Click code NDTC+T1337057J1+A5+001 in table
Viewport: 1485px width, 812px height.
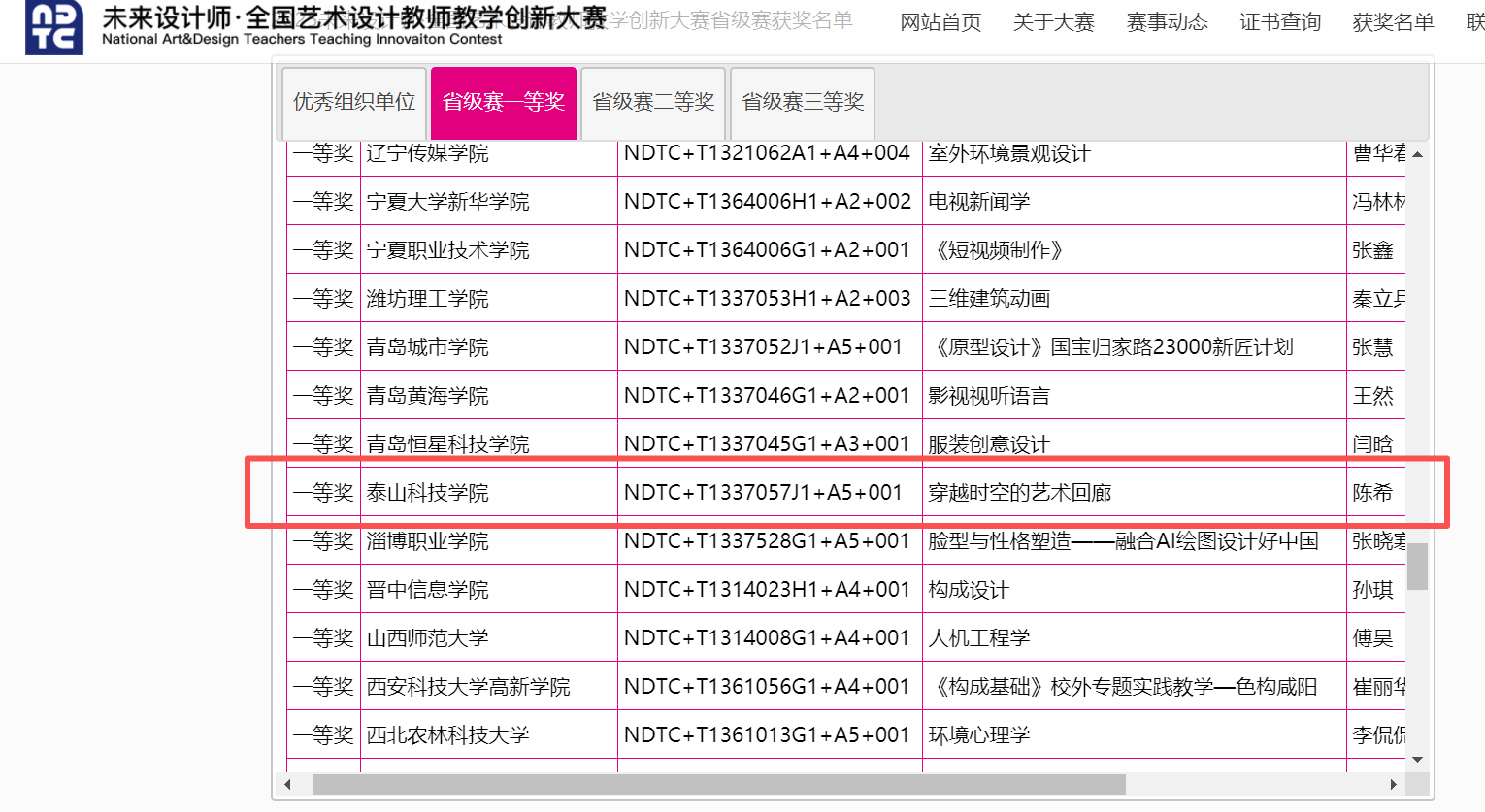pos(764,493)
